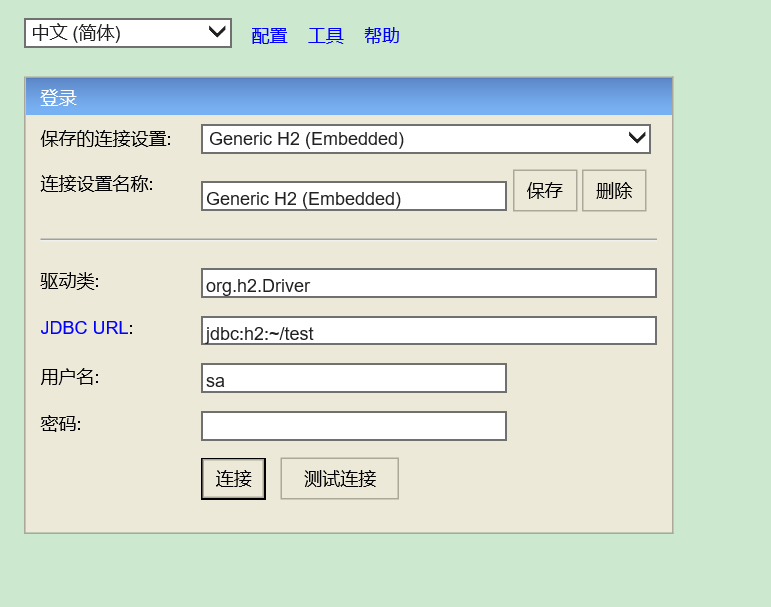Click the 保存的连接设置 label text
Image resolution: width=771 pixels, height=607 pixels.
(x=106, y=139)
